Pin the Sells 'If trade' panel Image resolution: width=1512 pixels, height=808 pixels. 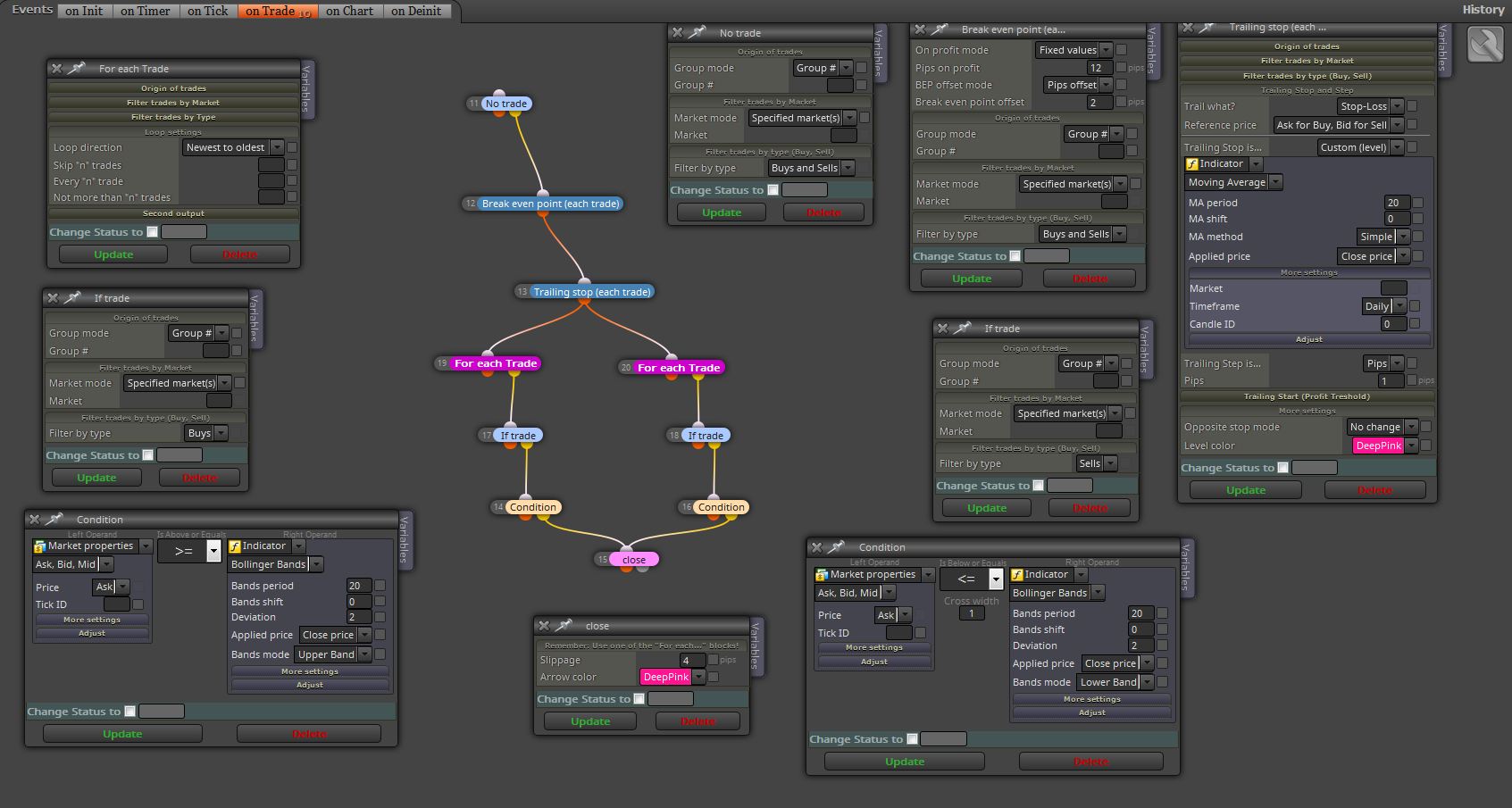(963, 328)
